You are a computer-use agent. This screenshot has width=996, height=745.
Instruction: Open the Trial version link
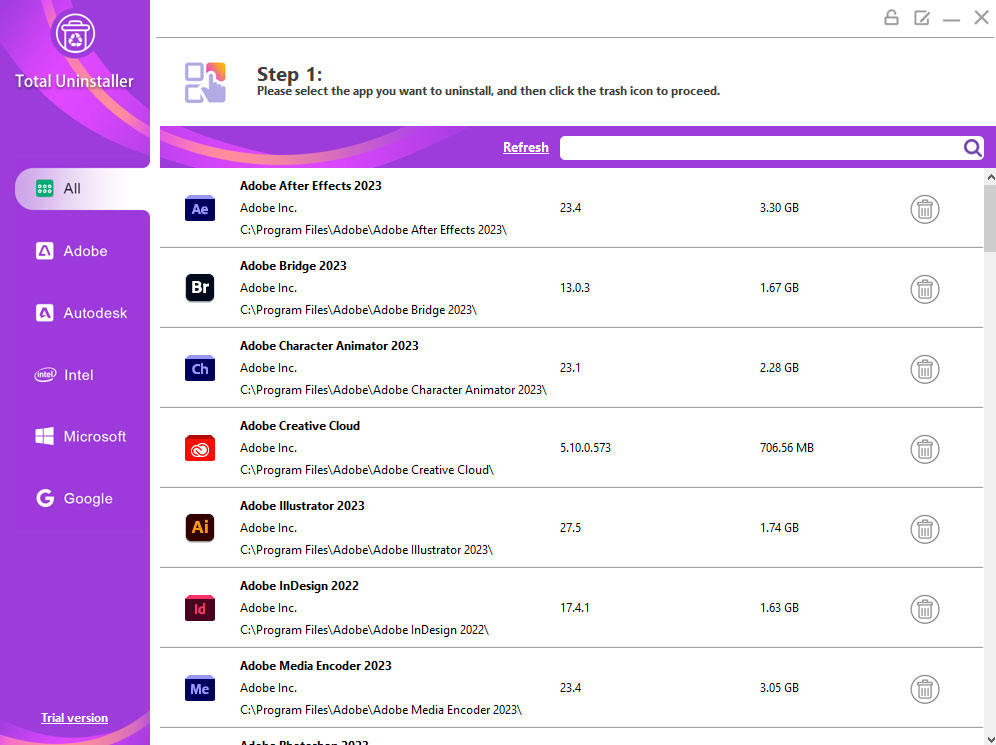74,718
